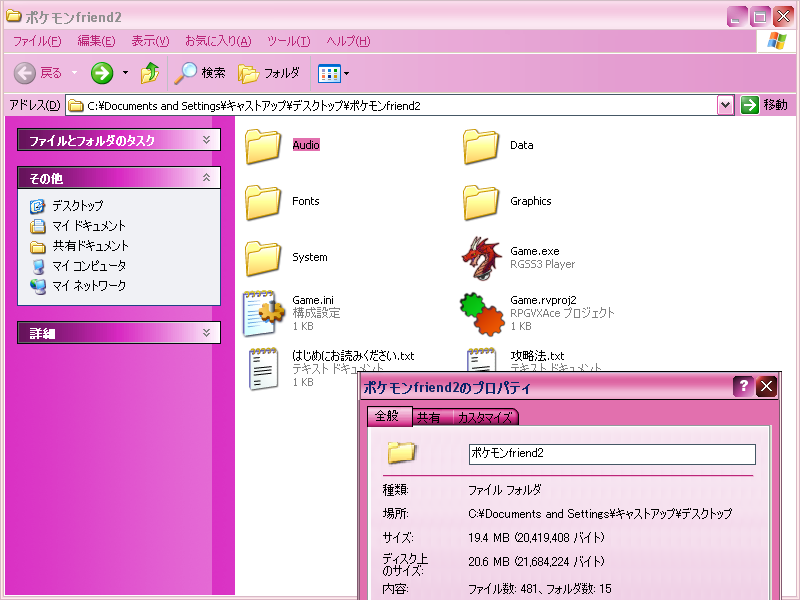
Task: Switch to the カスタマイズ tab in properties
Action: click(485, 417)
